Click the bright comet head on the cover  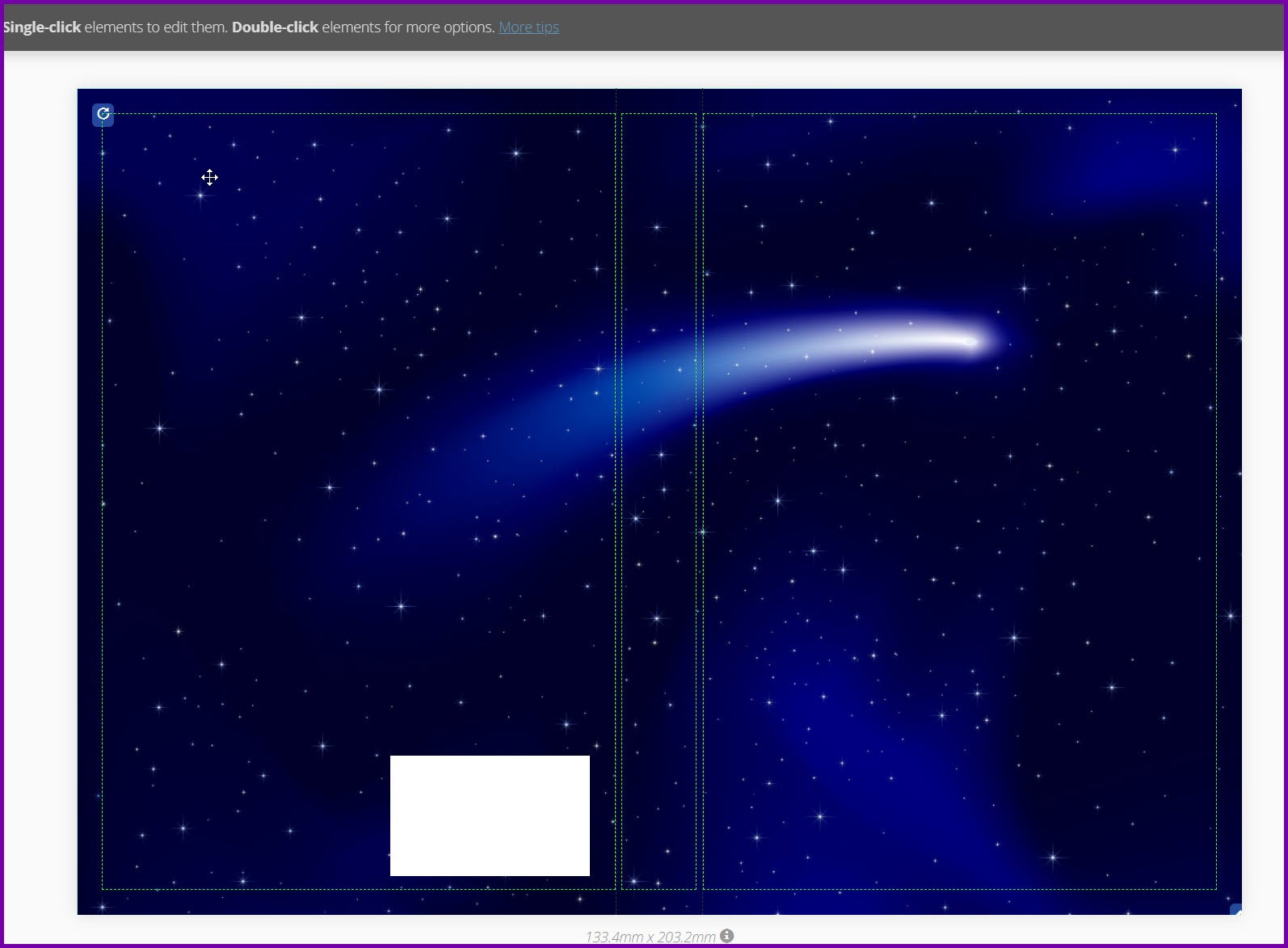[968, 342]
